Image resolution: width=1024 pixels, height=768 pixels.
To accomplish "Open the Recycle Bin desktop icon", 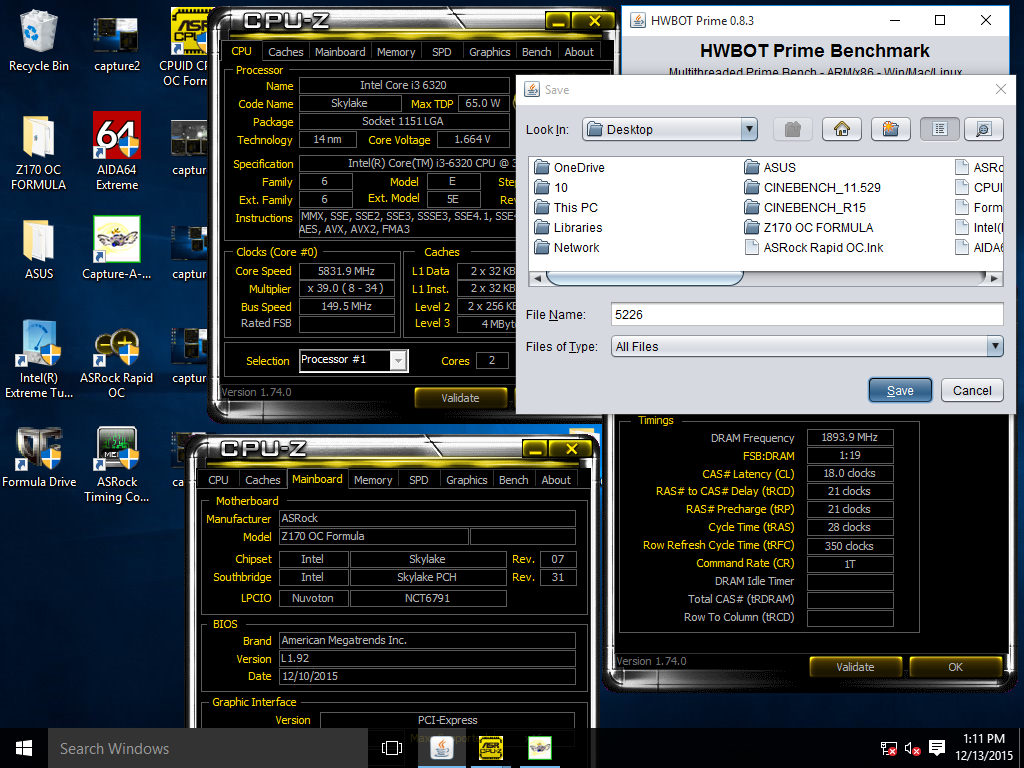I will (39, 40).
